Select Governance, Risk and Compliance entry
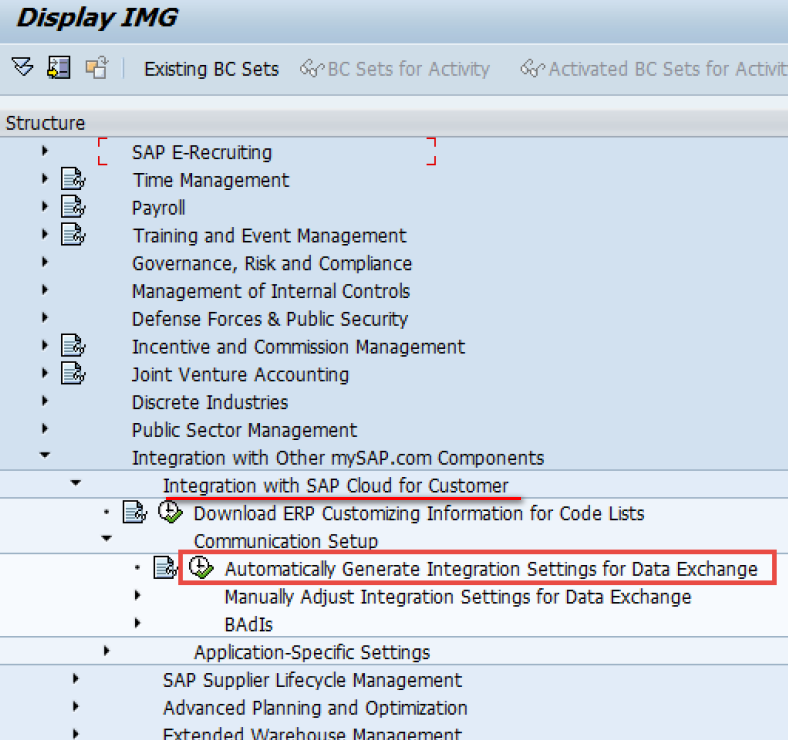The width and height of the screenshot is (788, 740). coord(271,263)
